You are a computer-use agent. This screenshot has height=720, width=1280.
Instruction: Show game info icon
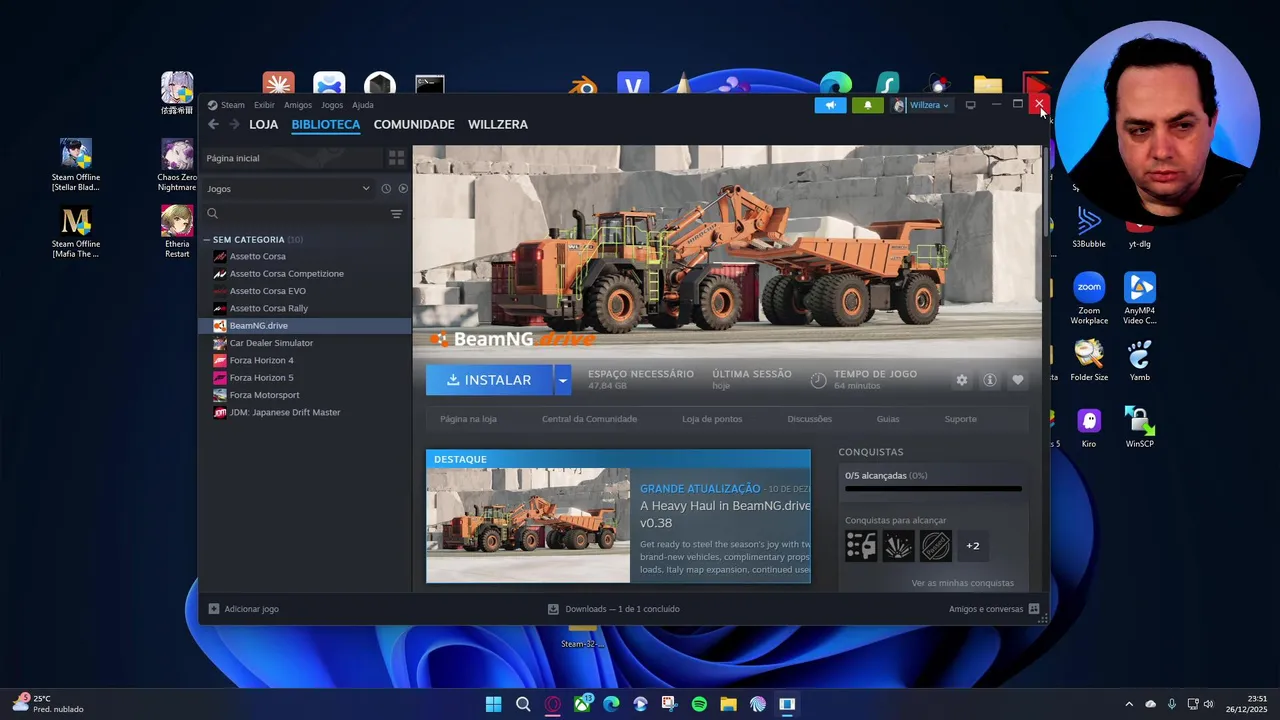pyautogui.click(x=990, y=380)
